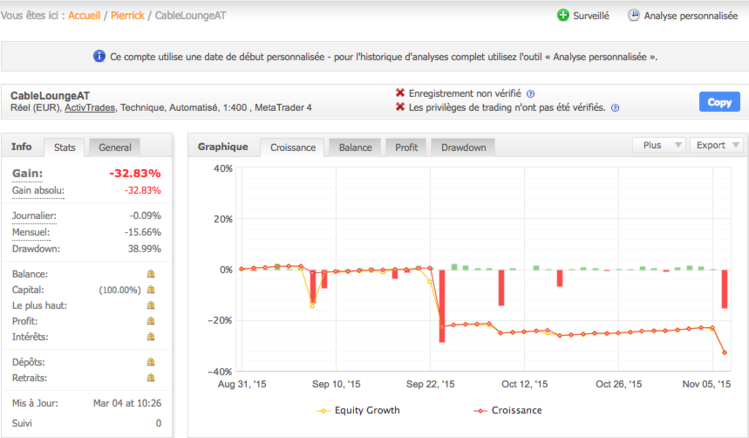Select the Balance chart tab
749x438 pixels.
[x=355, y=148]
